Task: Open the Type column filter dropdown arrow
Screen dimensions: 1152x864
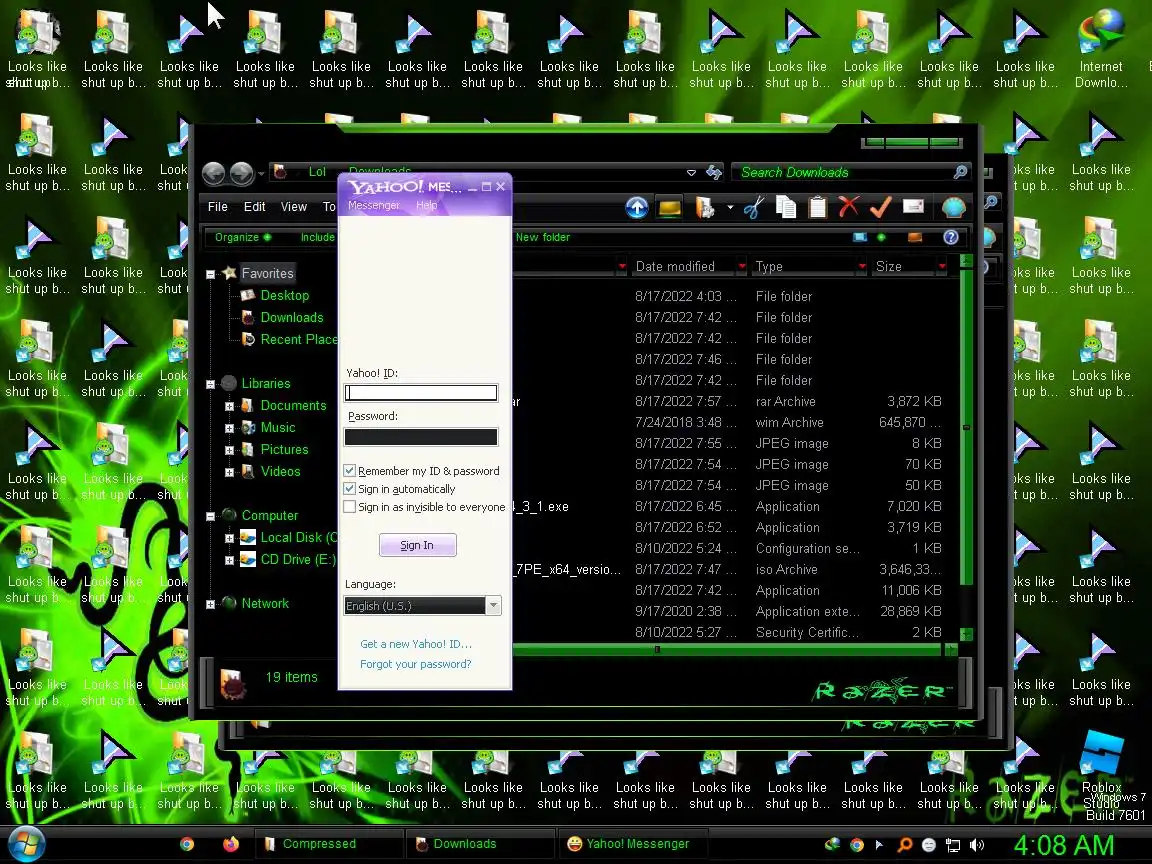Action: coord(862,266)
